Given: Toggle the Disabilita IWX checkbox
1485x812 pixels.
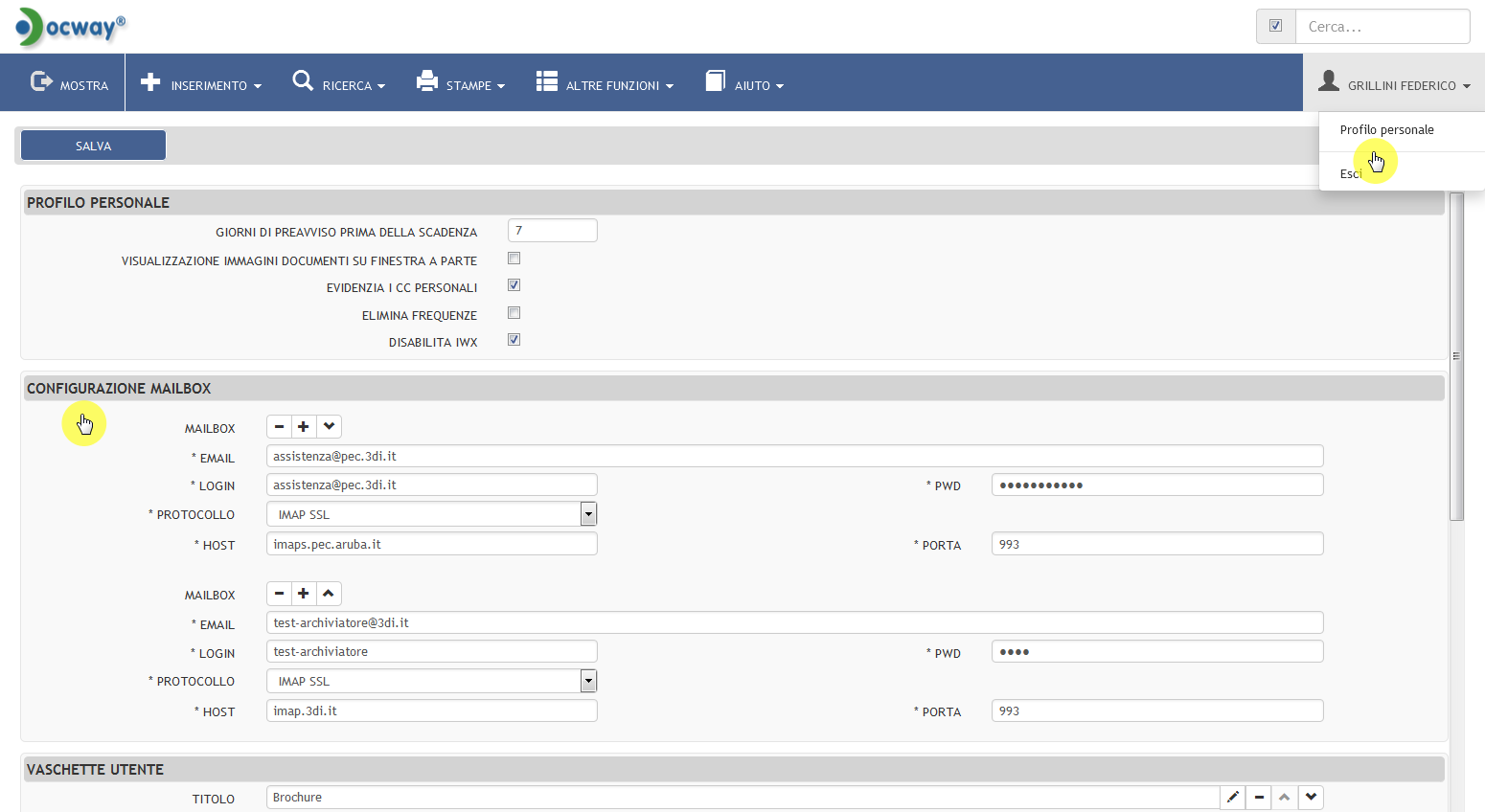Looking at the screenshot, I should click(x=514, y=340).
